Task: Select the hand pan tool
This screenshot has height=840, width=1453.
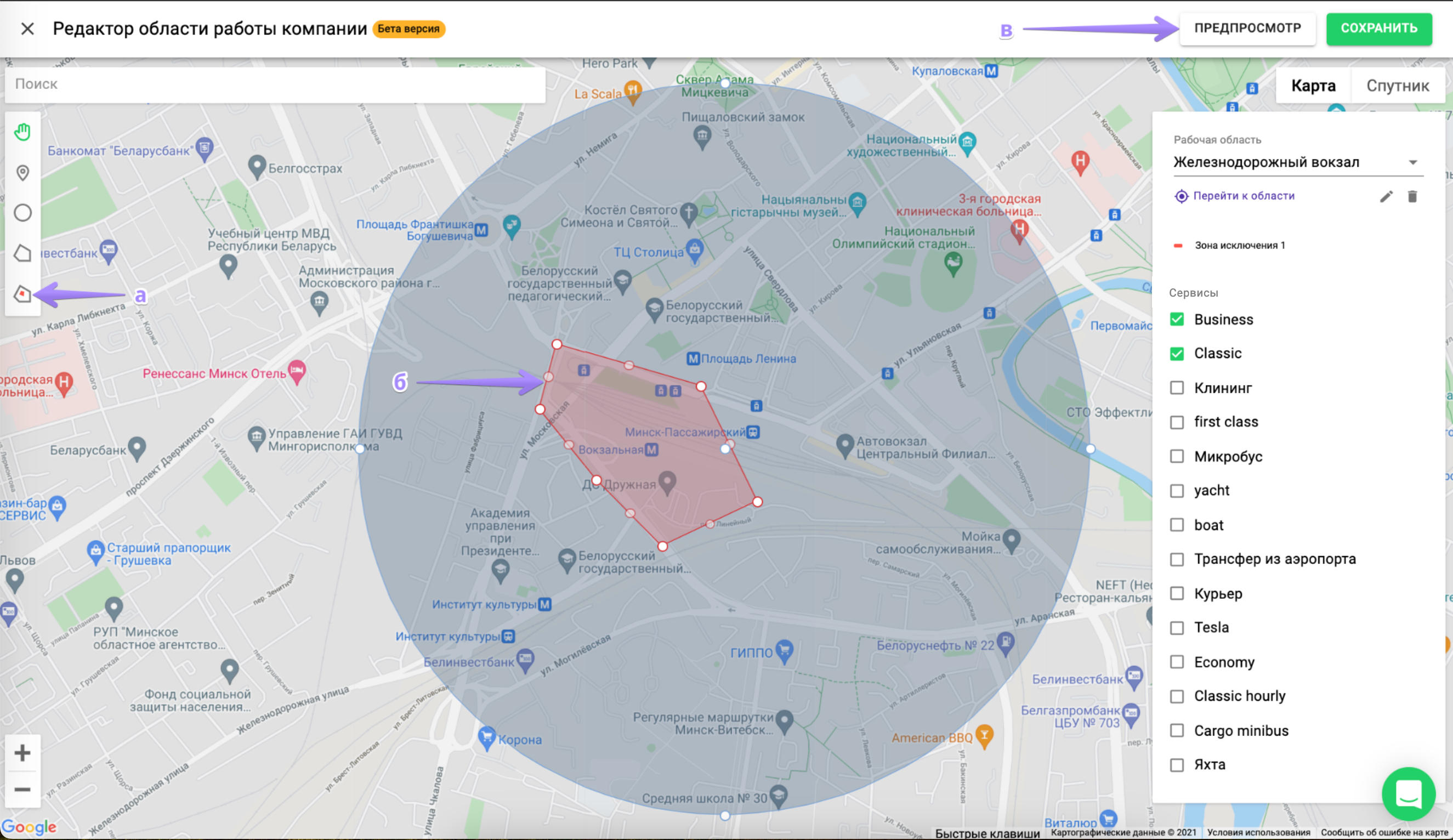Action: pos(22,132)
